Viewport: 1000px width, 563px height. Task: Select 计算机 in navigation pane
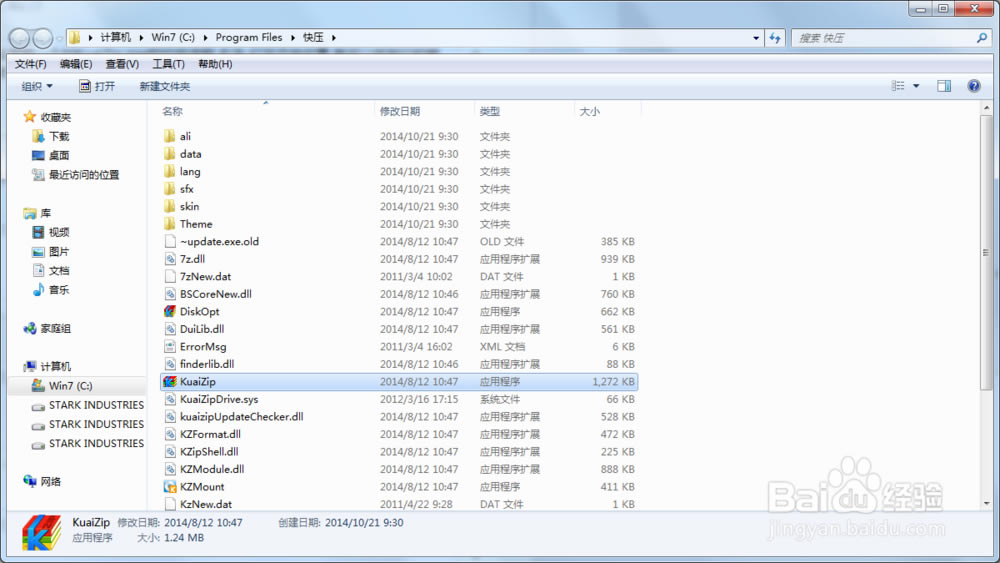tap(47, 367)
